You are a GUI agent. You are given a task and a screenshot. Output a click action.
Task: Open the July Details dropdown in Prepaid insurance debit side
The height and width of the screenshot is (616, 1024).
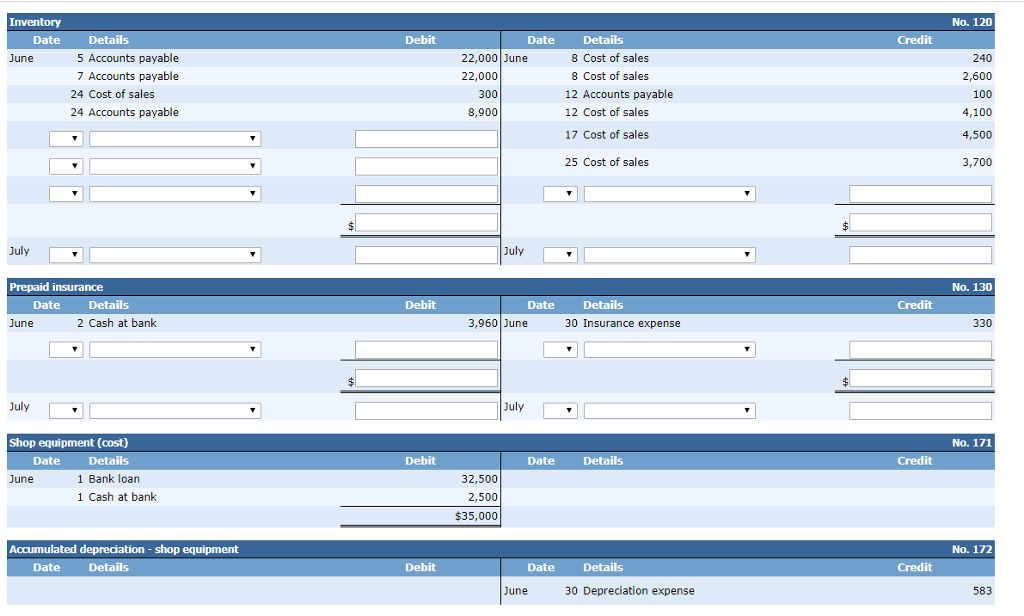[x=175, y=409]
